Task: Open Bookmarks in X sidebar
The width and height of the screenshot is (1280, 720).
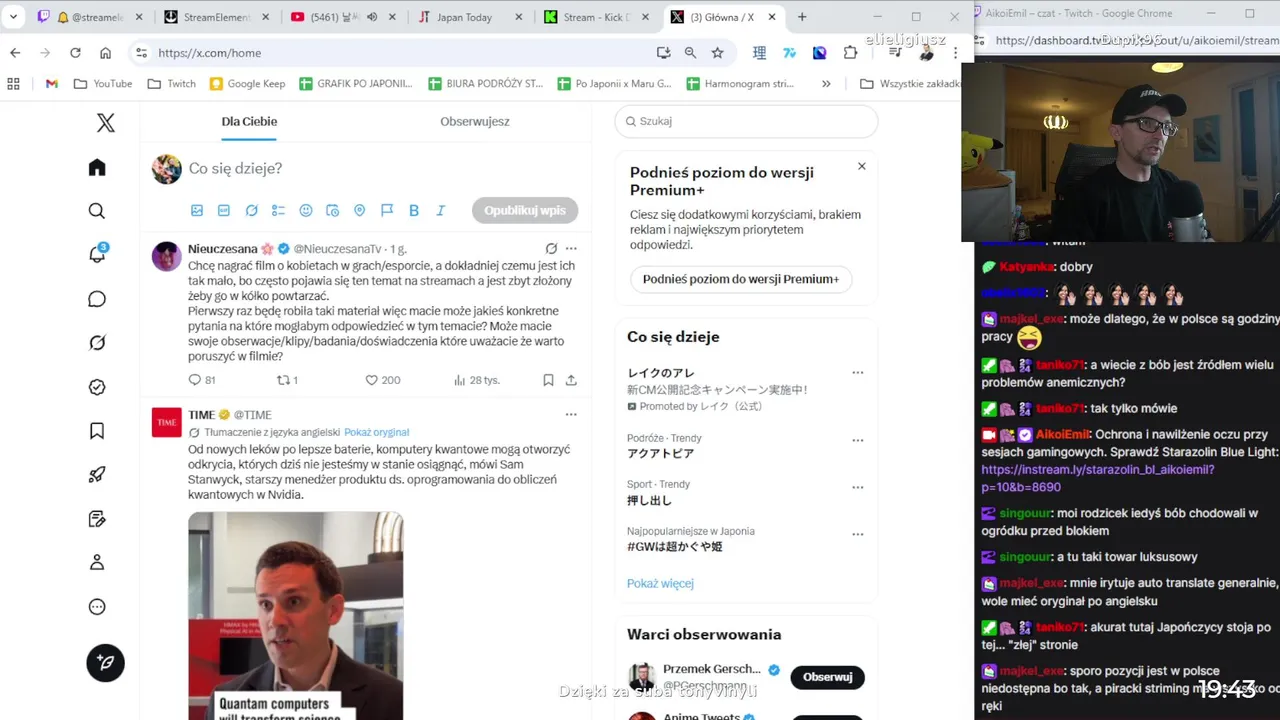Action: (x=97, y=431)
